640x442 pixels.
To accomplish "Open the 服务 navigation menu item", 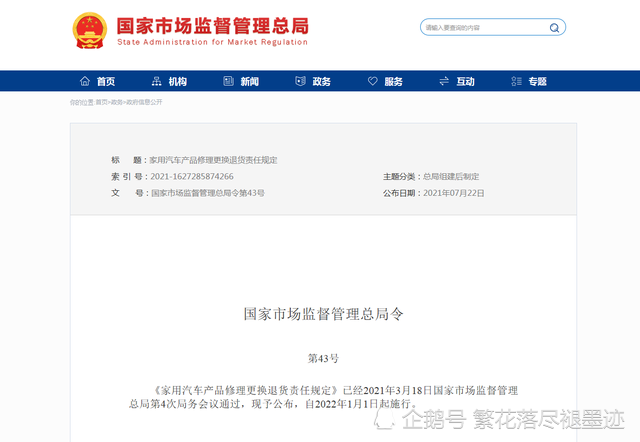I will click(x=393, y=82).
